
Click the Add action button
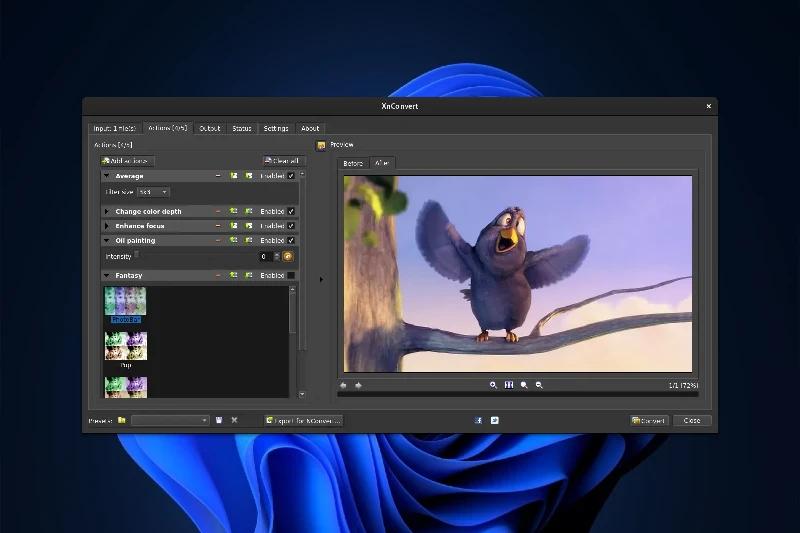click(x=128, y=161)
